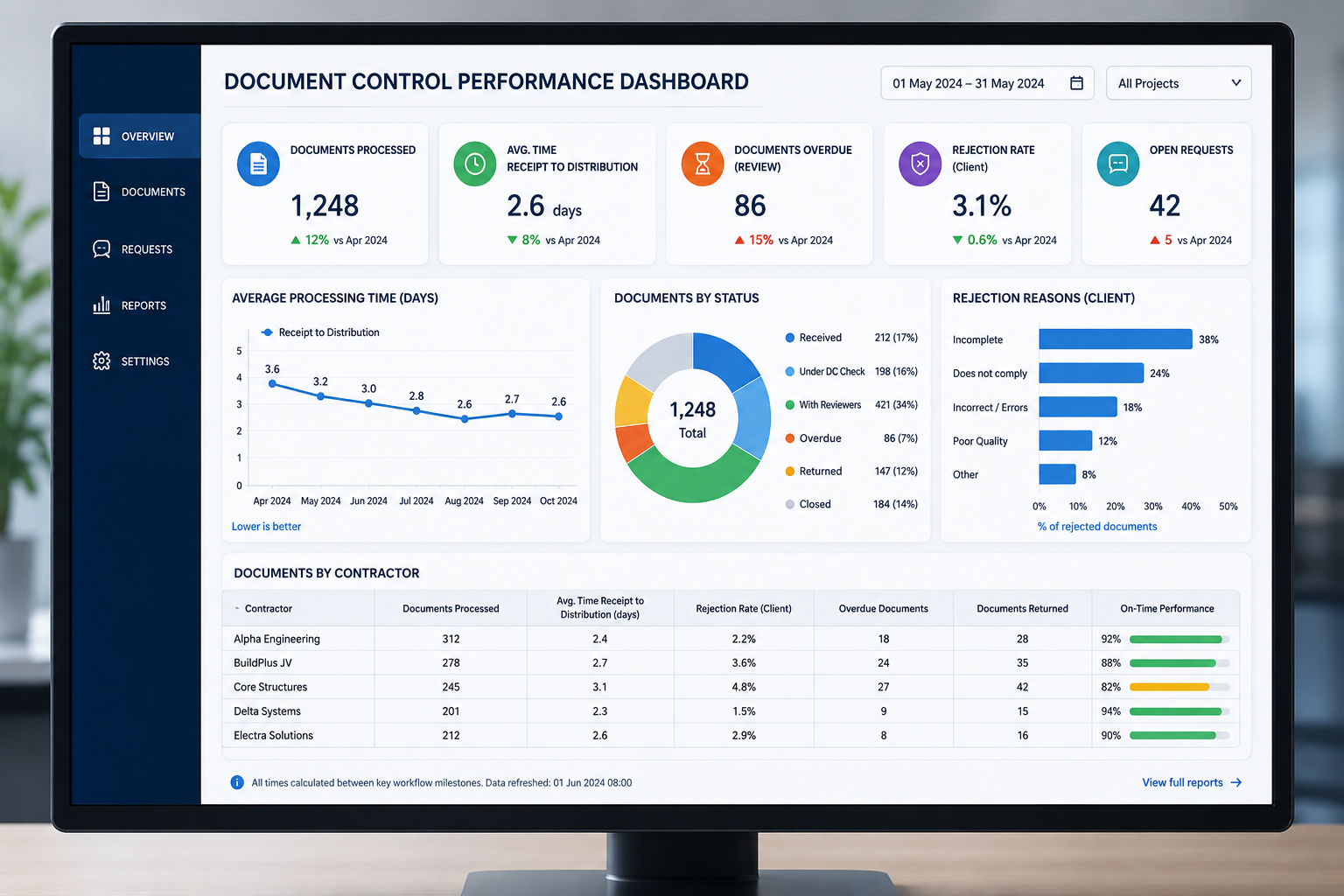Click the orange hourglass Documents Overdue icon
1344x896 pixels.
point(703,164)
